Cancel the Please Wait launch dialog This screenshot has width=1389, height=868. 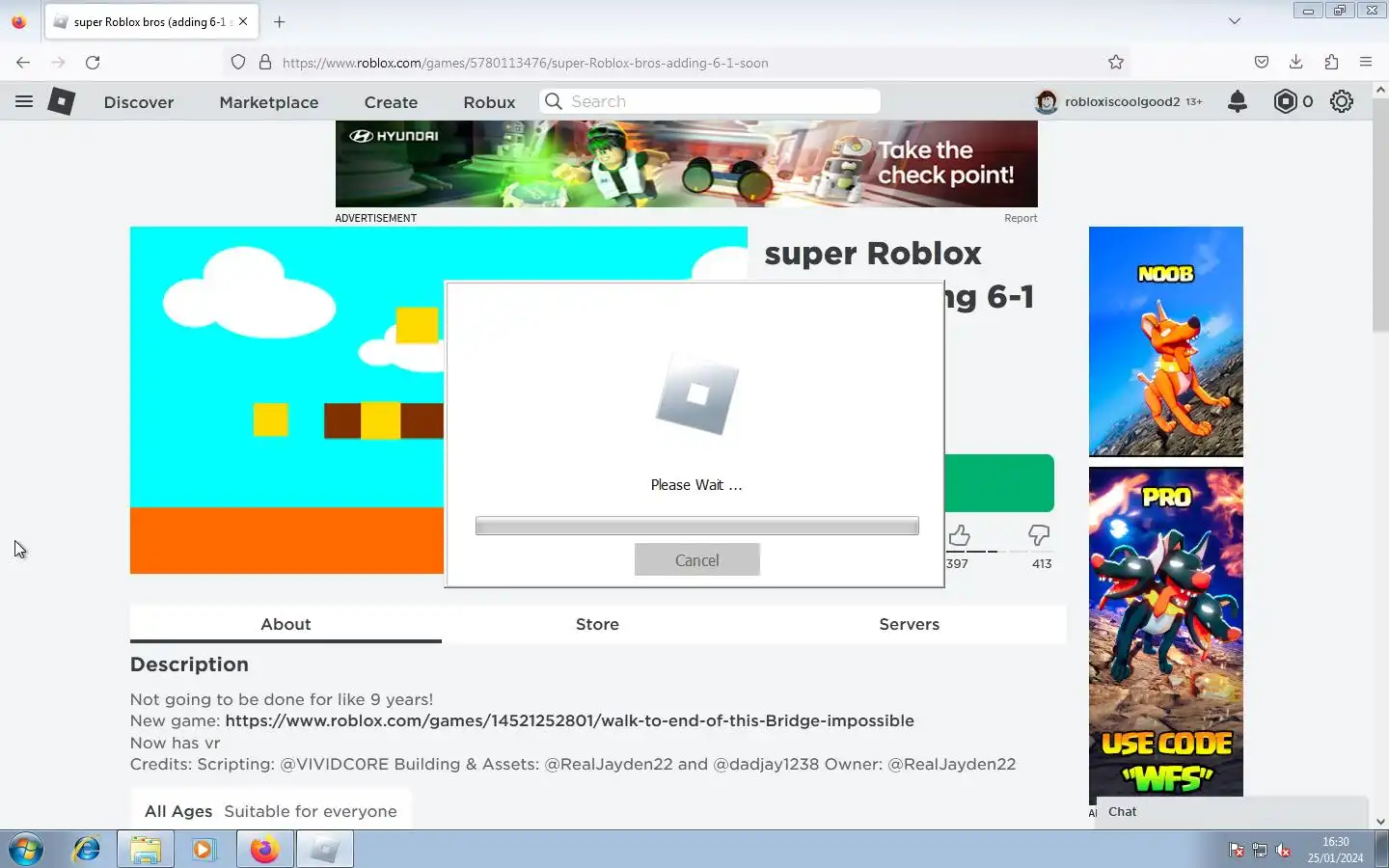[x=697, y=559]
